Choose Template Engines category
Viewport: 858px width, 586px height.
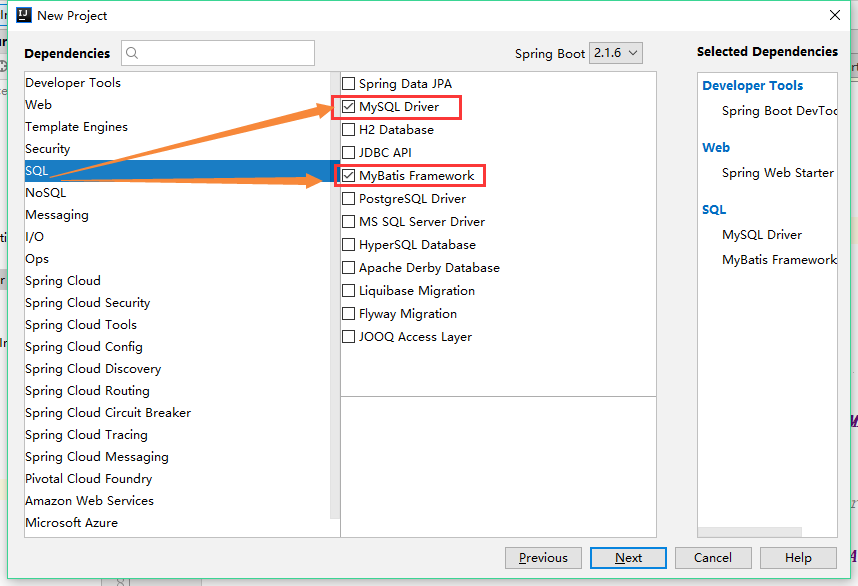pyautogui.click(x=177, y=126)
